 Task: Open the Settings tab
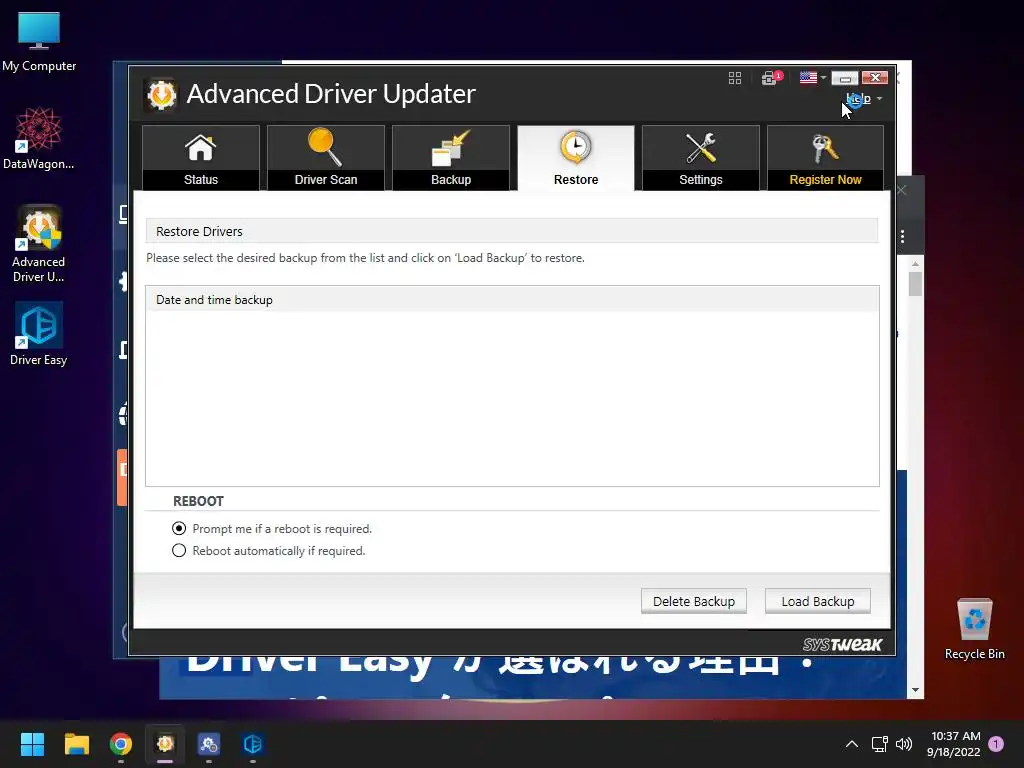(x=701, y=158)
